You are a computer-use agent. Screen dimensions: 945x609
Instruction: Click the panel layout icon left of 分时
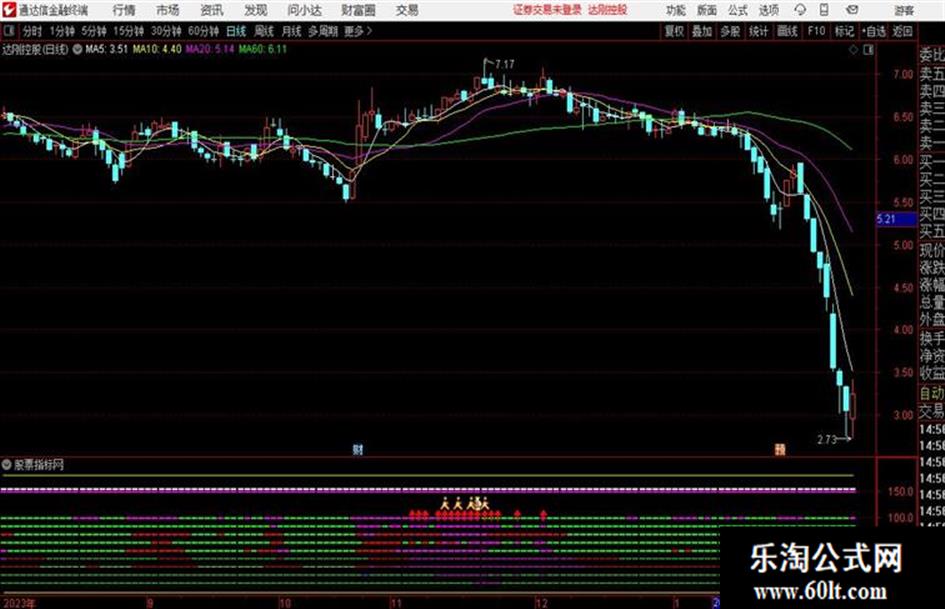pyautogui.click(x=8, y=31)
